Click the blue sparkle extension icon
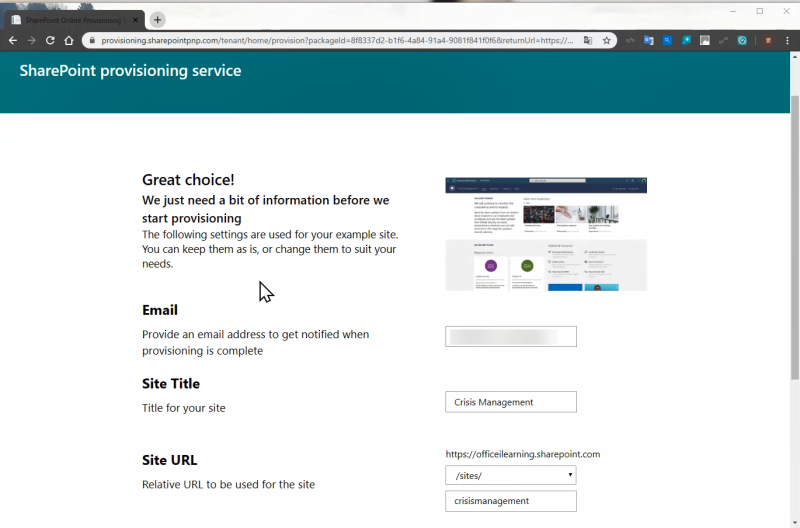The width and height of the screenshot is (800, 528). click(x=686, y=40)
